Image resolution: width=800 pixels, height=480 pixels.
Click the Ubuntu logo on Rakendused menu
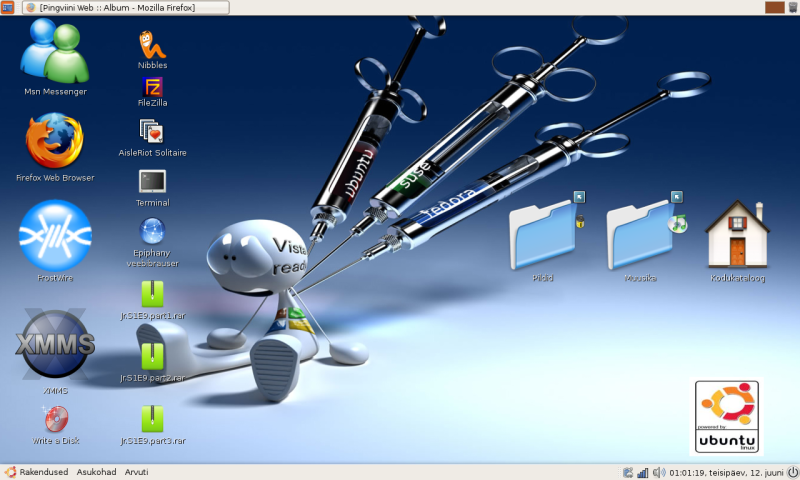[x=10, y=472]
